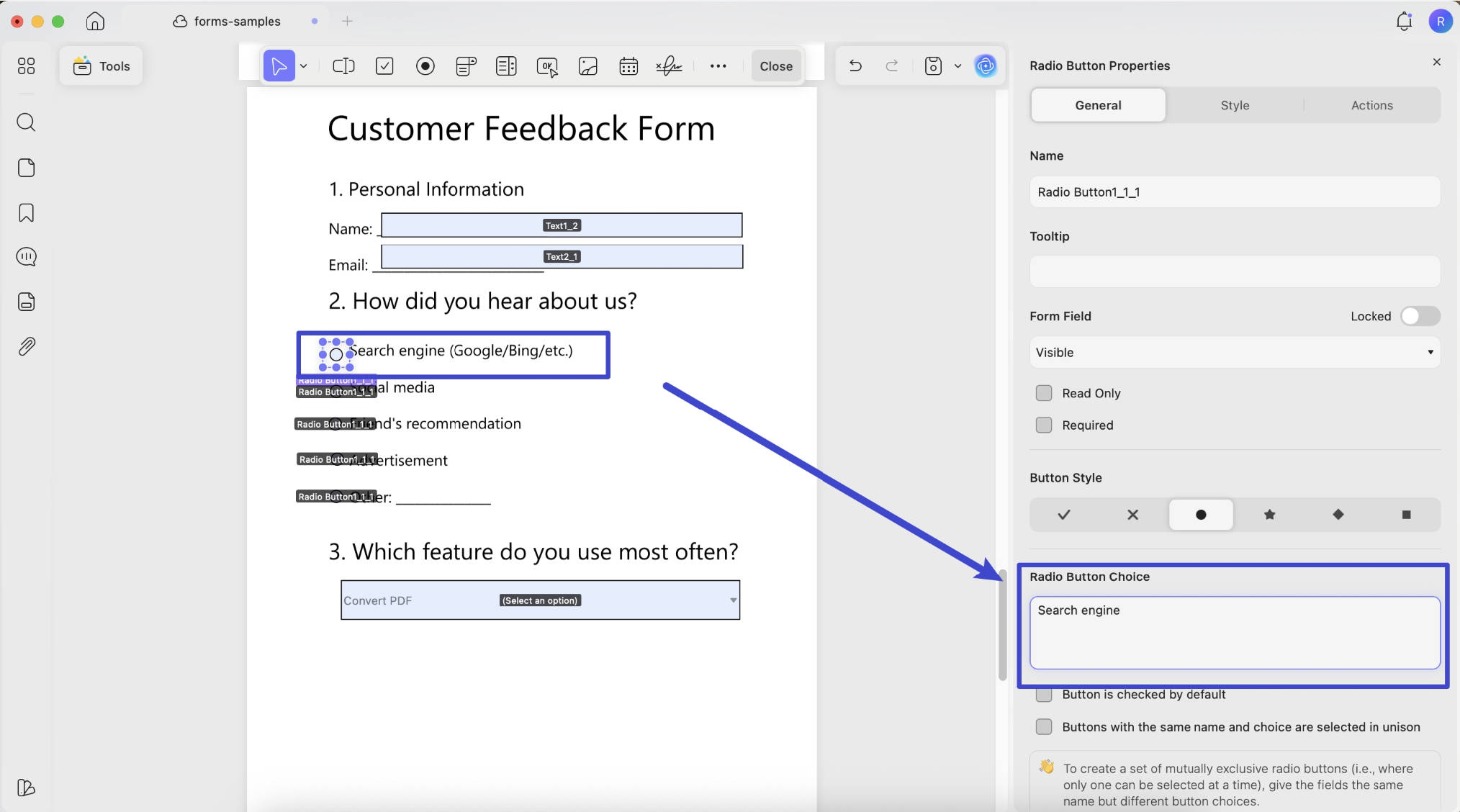1460x812 pixels.
Task: Open the form fields list sidebar icon
Action: (26, 302)
